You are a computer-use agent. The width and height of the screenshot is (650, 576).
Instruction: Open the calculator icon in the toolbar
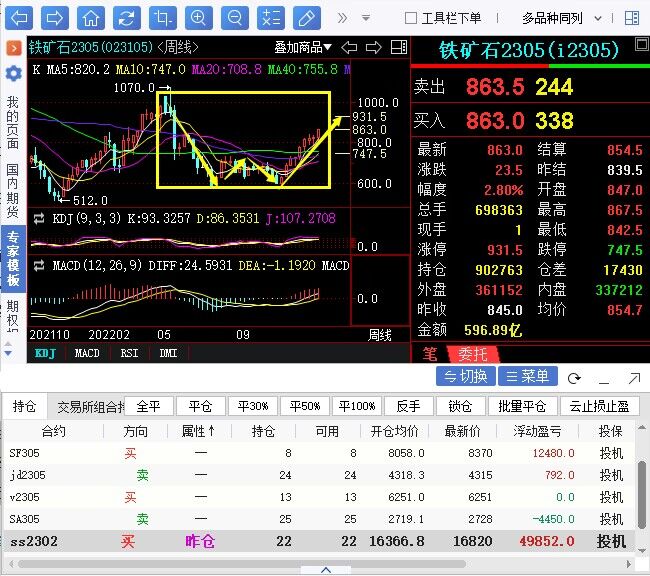click(x=270, y=18)
